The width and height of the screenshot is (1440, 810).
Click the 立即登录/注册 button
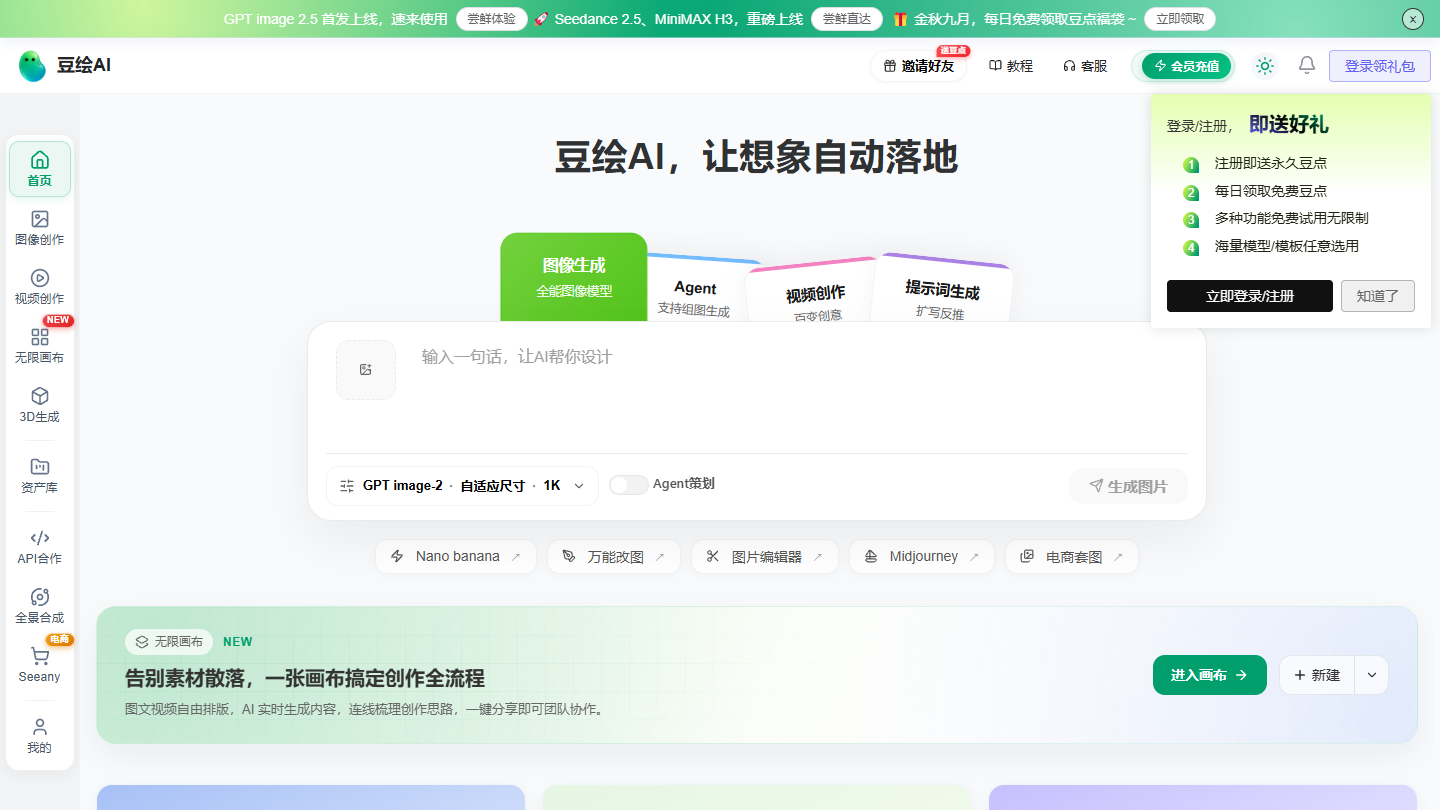coord(1250,296)
